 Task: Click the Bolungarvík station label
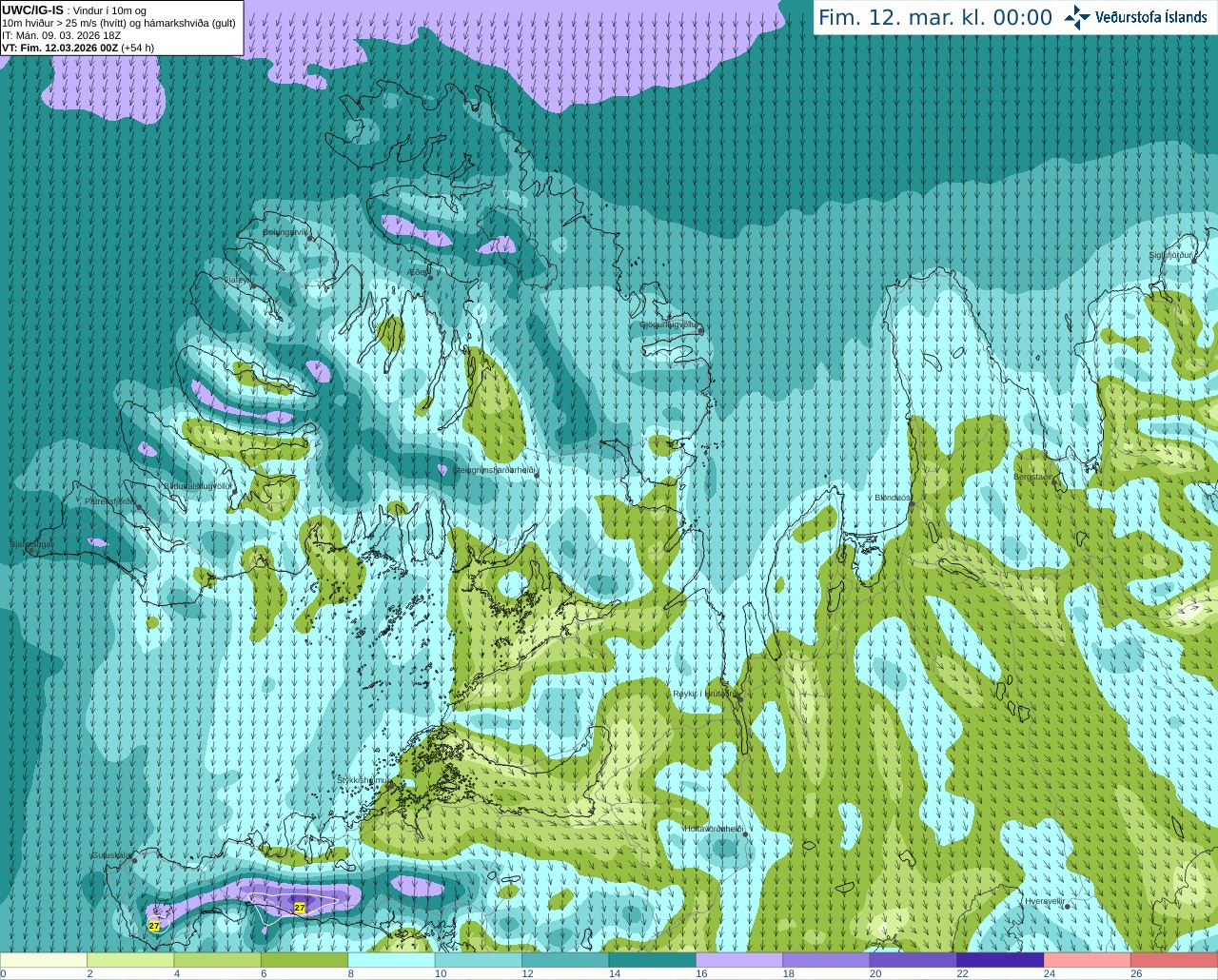[x=285, y=232]
